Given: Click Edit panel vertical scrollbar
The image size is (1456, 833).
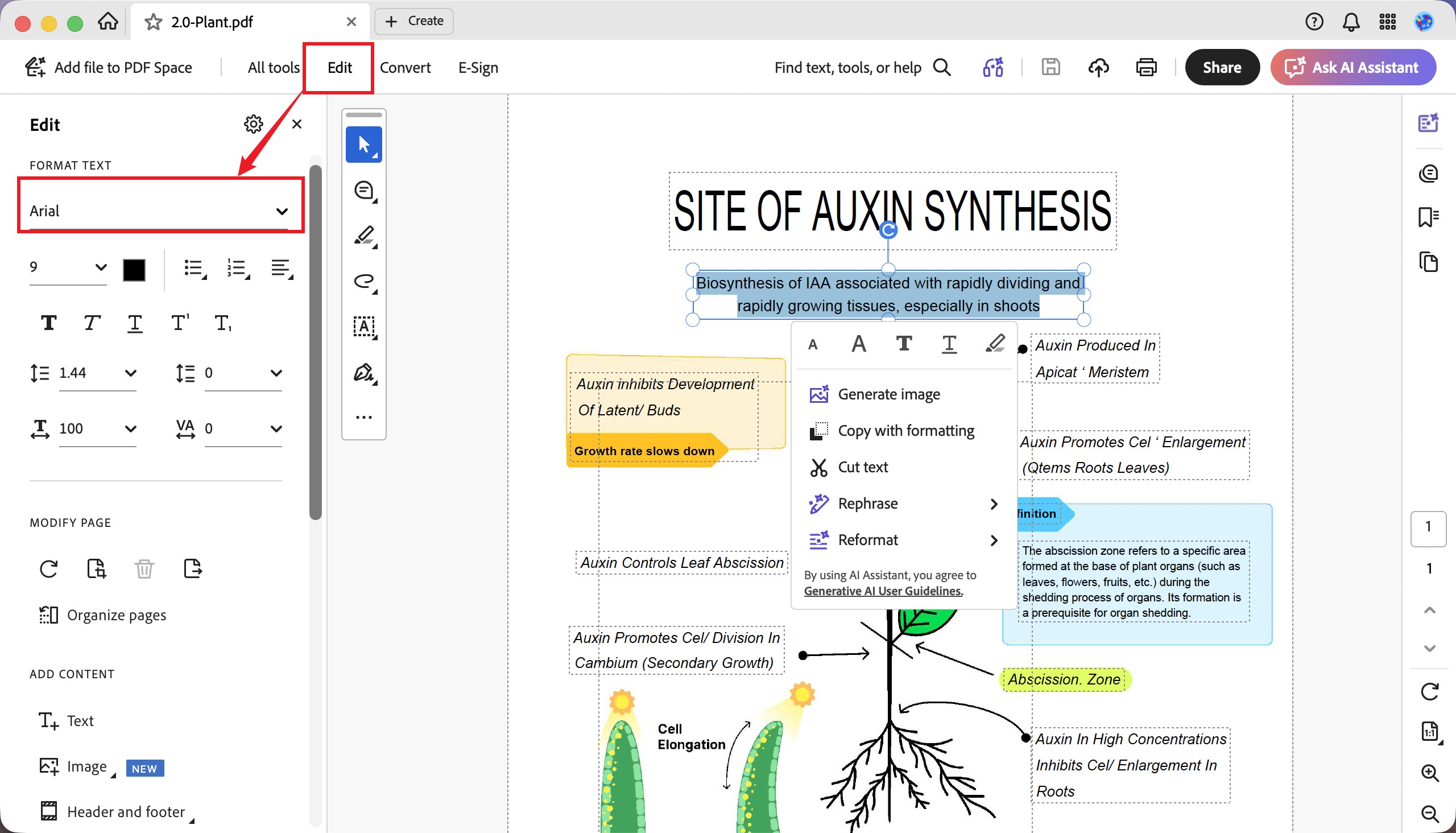Looking at the screenshot, I should [316, 342].
